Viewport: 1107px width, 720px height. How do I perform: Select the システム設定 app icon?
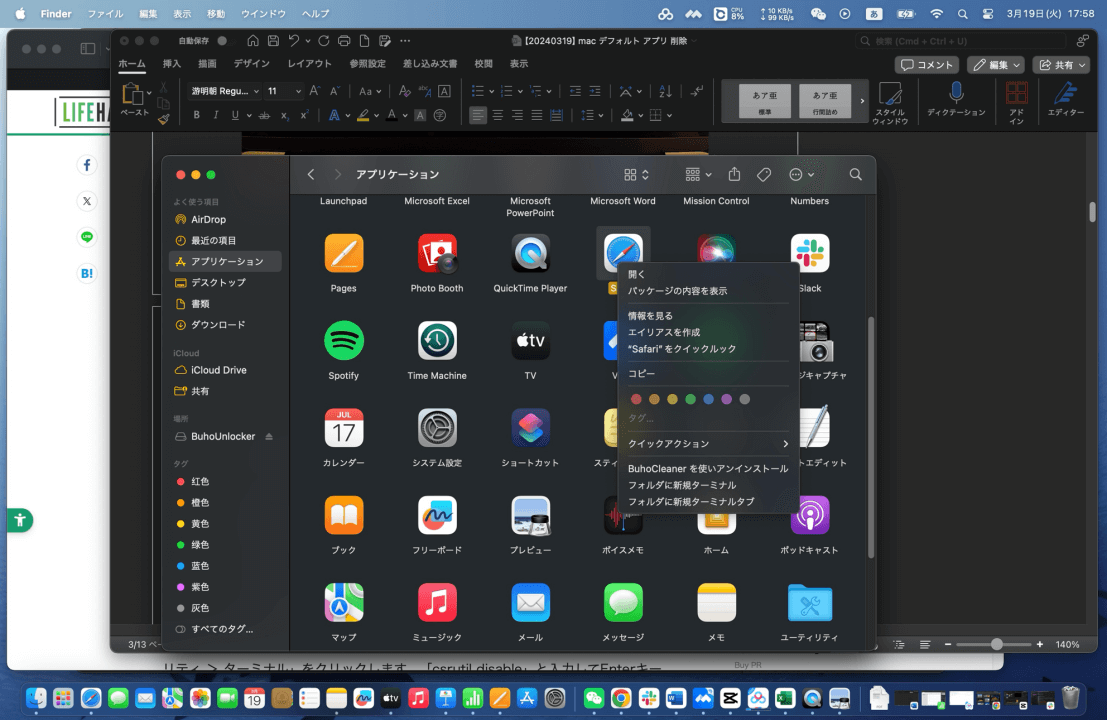click(437, 428)
